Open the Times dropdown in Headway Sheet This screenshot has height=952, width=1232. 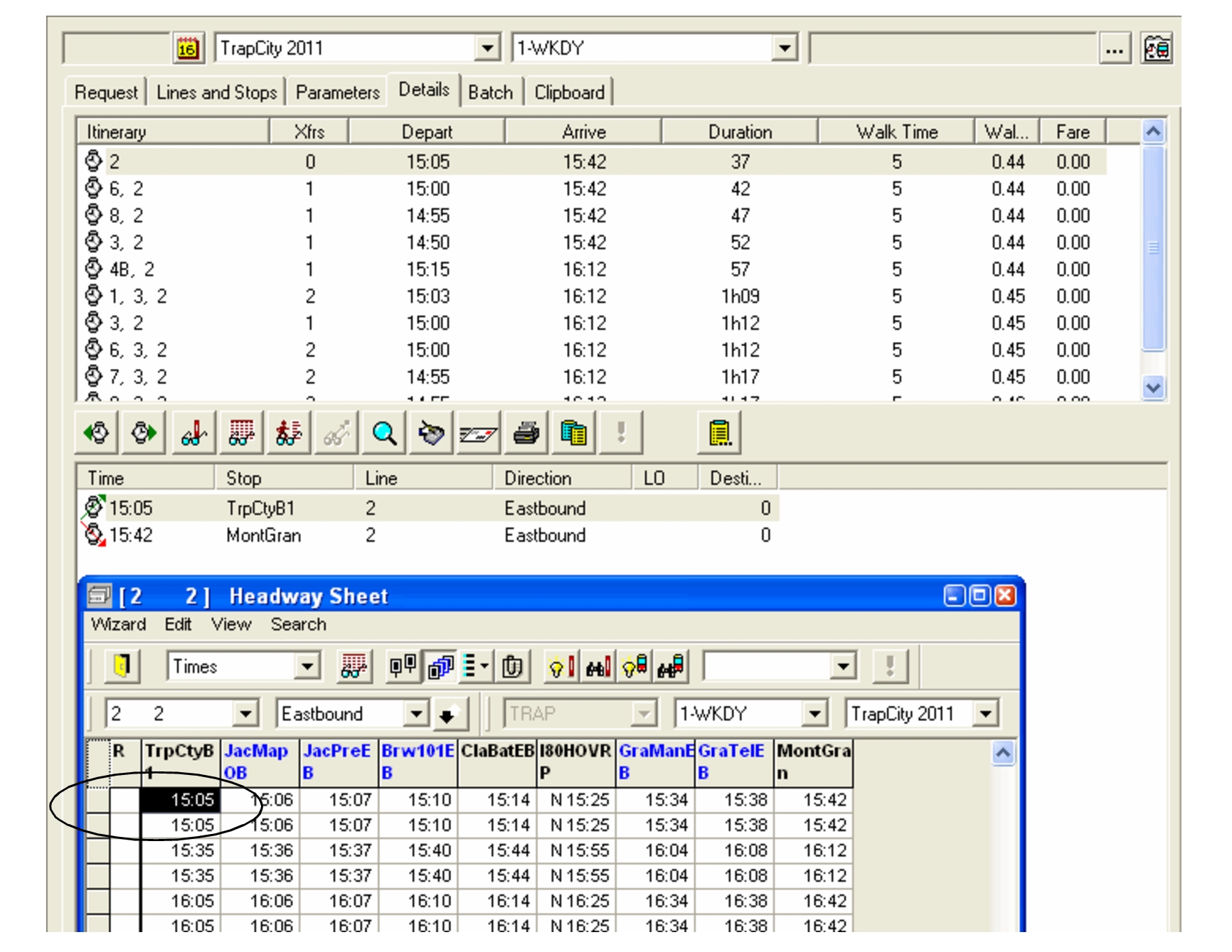307,666
